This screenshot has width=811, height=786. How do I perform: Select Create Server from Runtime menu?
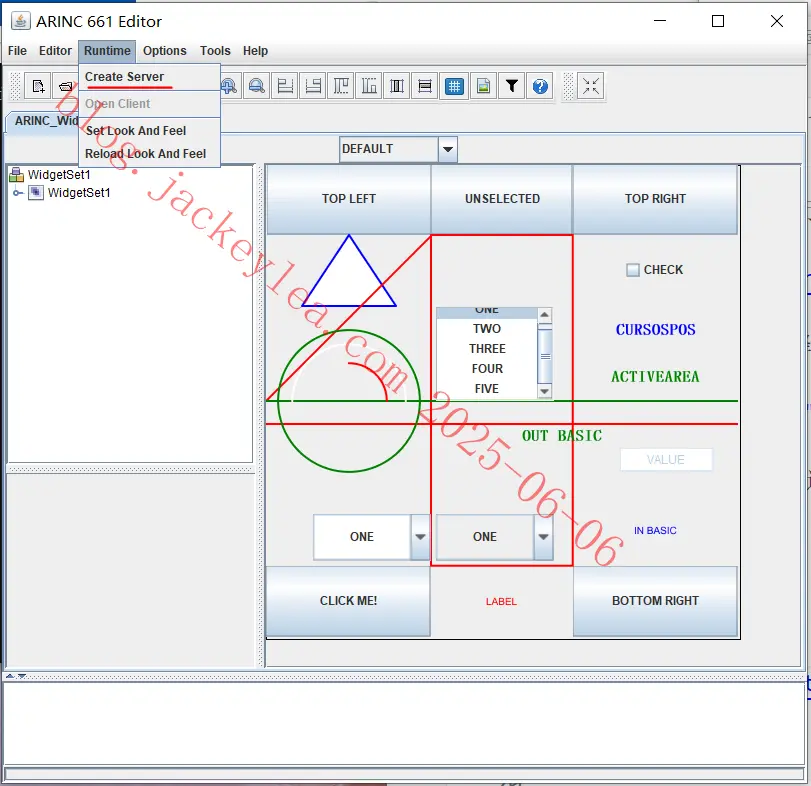pos(124,77)
